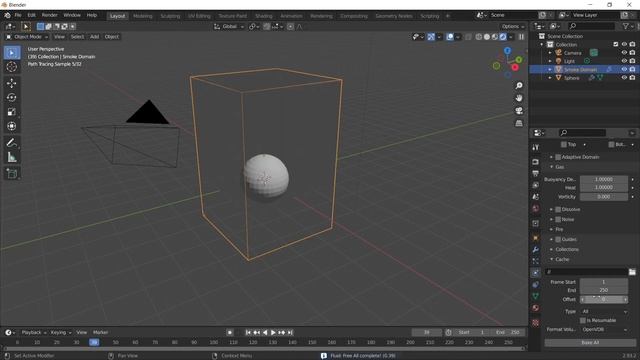Adjust the Vorticity slider

click(604, 197)
